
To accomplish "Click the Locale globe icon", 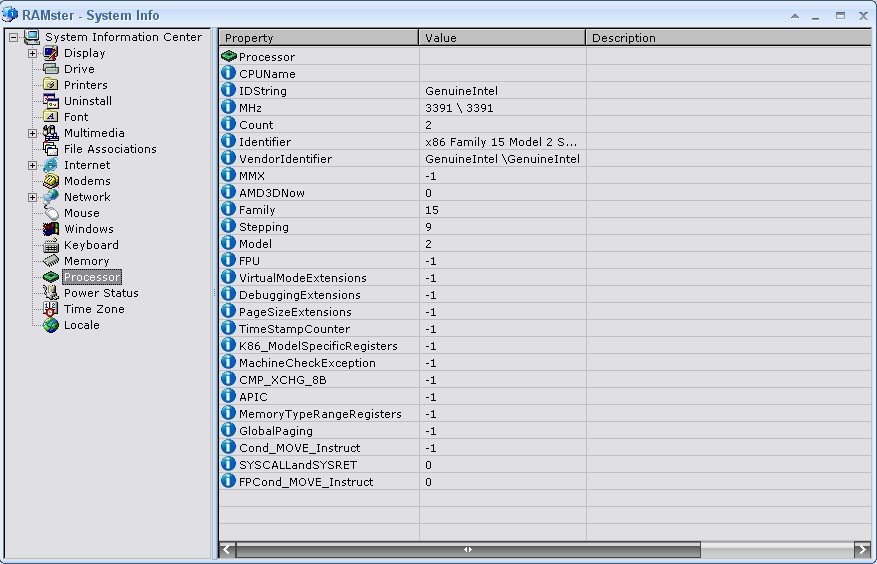I will point(51,325).
